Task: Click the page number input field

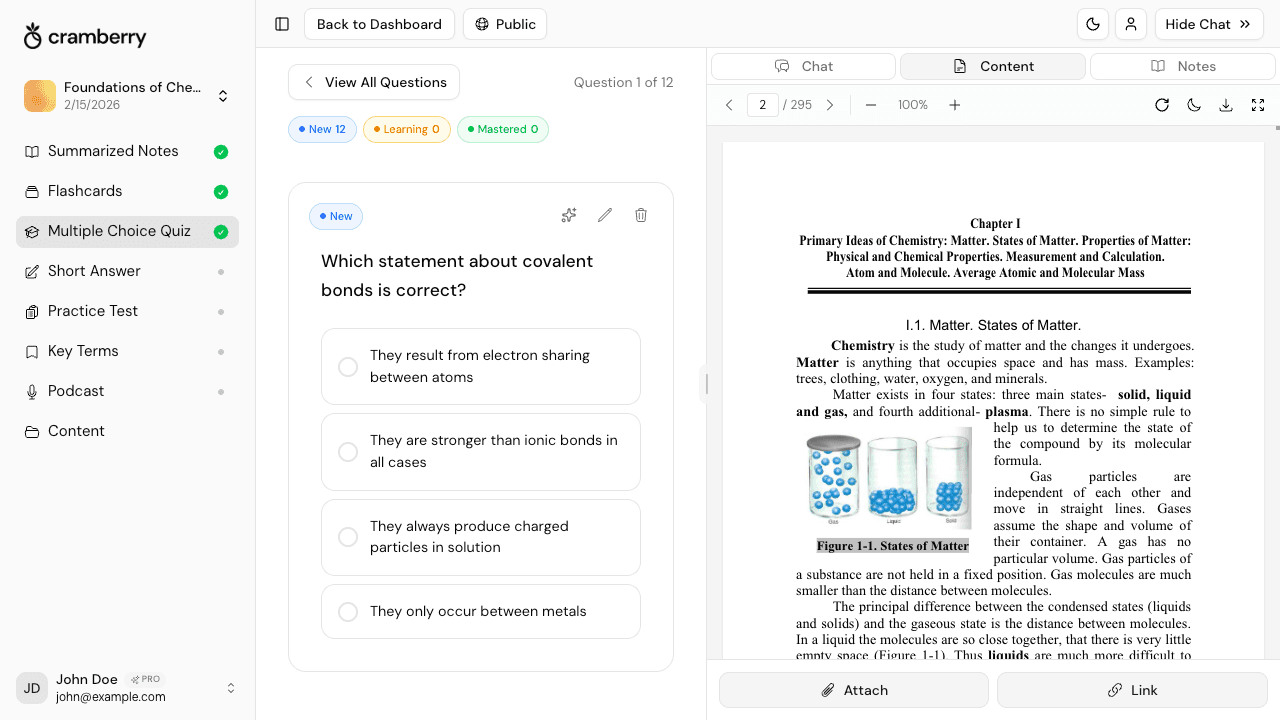Action: pyautogui.click(x=762, y=104)
